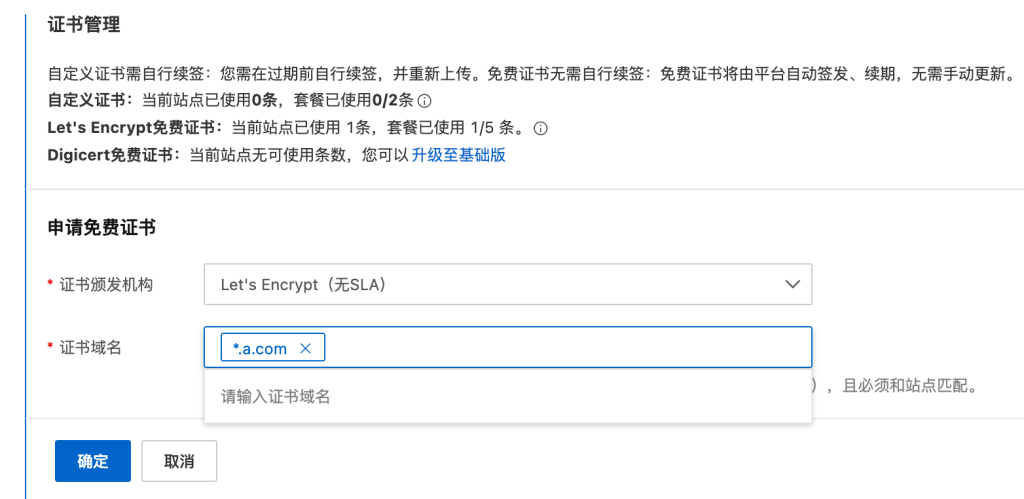Viewport: 1024px width, 499px height.
Task: Click the *.a.com tag text
Action: pos(260,348)
